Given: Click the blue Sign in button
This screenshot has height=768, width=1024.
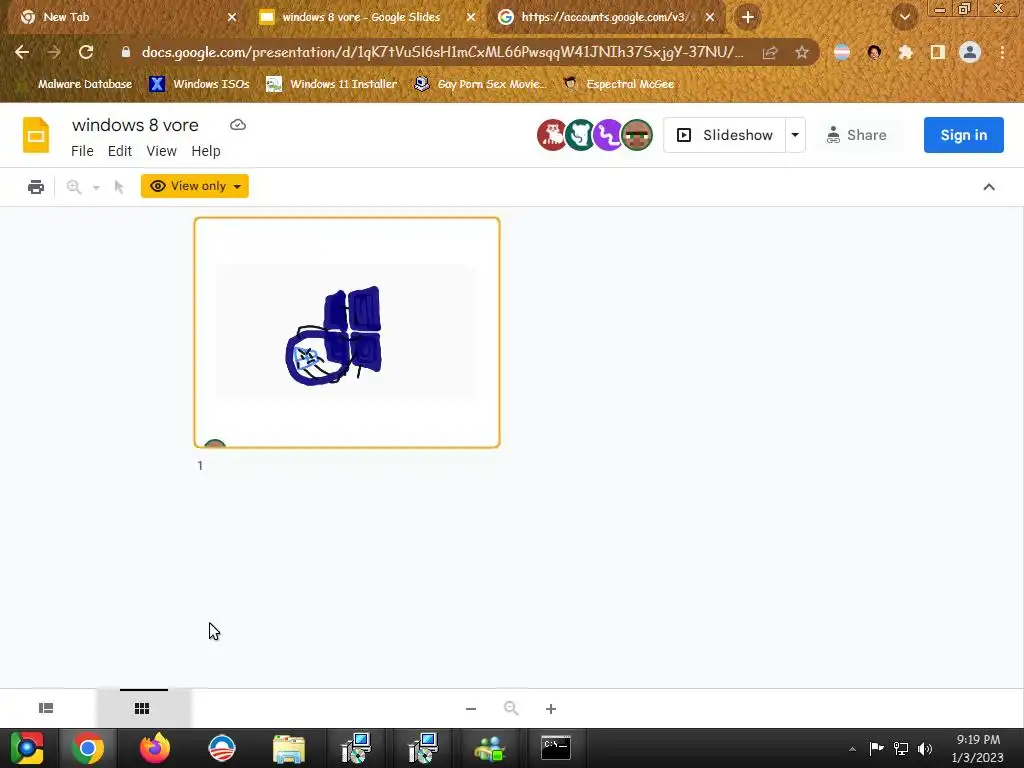Looking at the screenshot, I should pyautogui.click(x=963, y=135).
